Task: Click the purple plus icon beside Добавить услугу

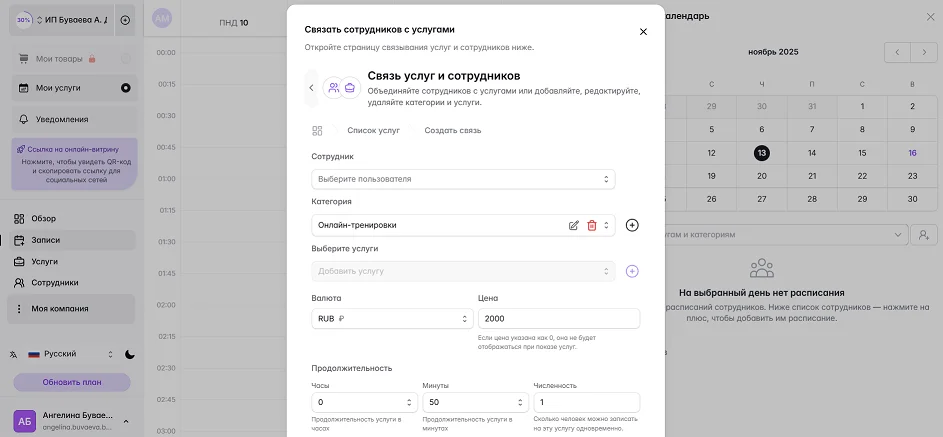Action: pos(632,271)
